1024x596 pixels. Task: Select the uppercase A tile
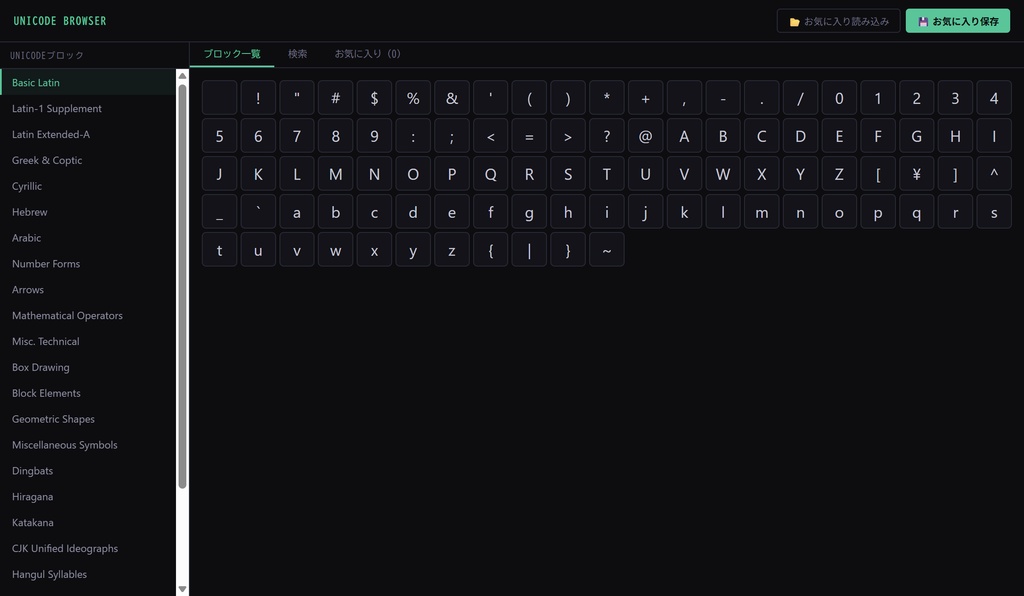684,136
